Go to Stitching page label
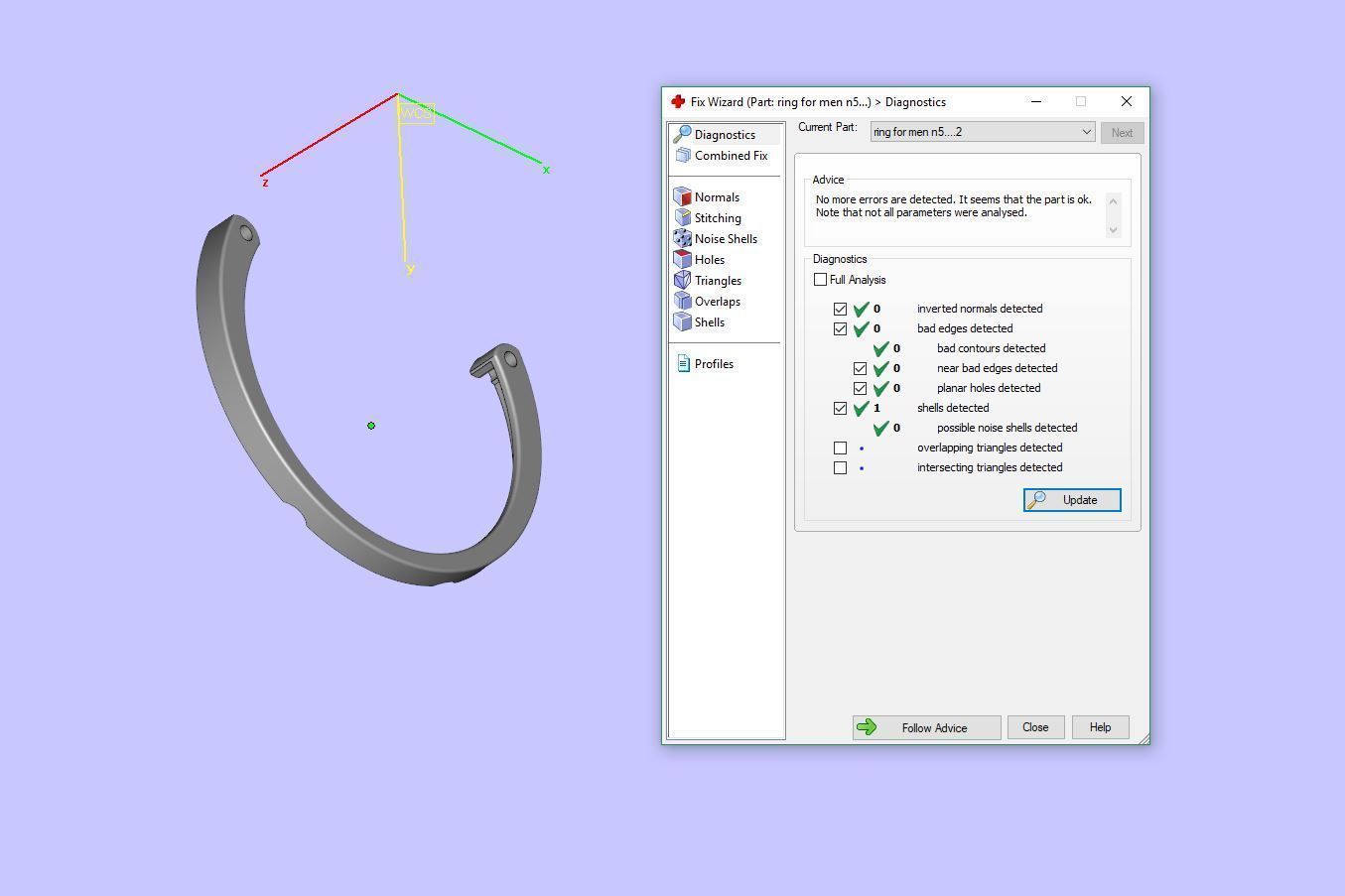 point(718,218)
